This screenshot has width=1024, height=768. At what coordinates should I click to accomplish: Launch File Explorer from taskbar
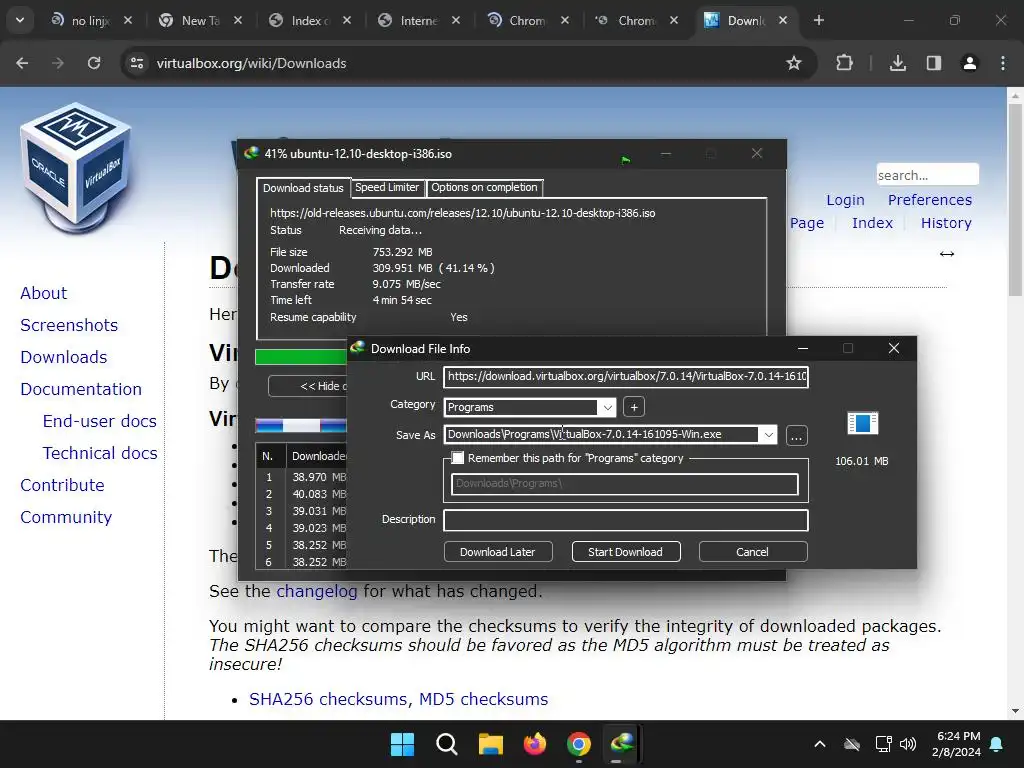490,744
